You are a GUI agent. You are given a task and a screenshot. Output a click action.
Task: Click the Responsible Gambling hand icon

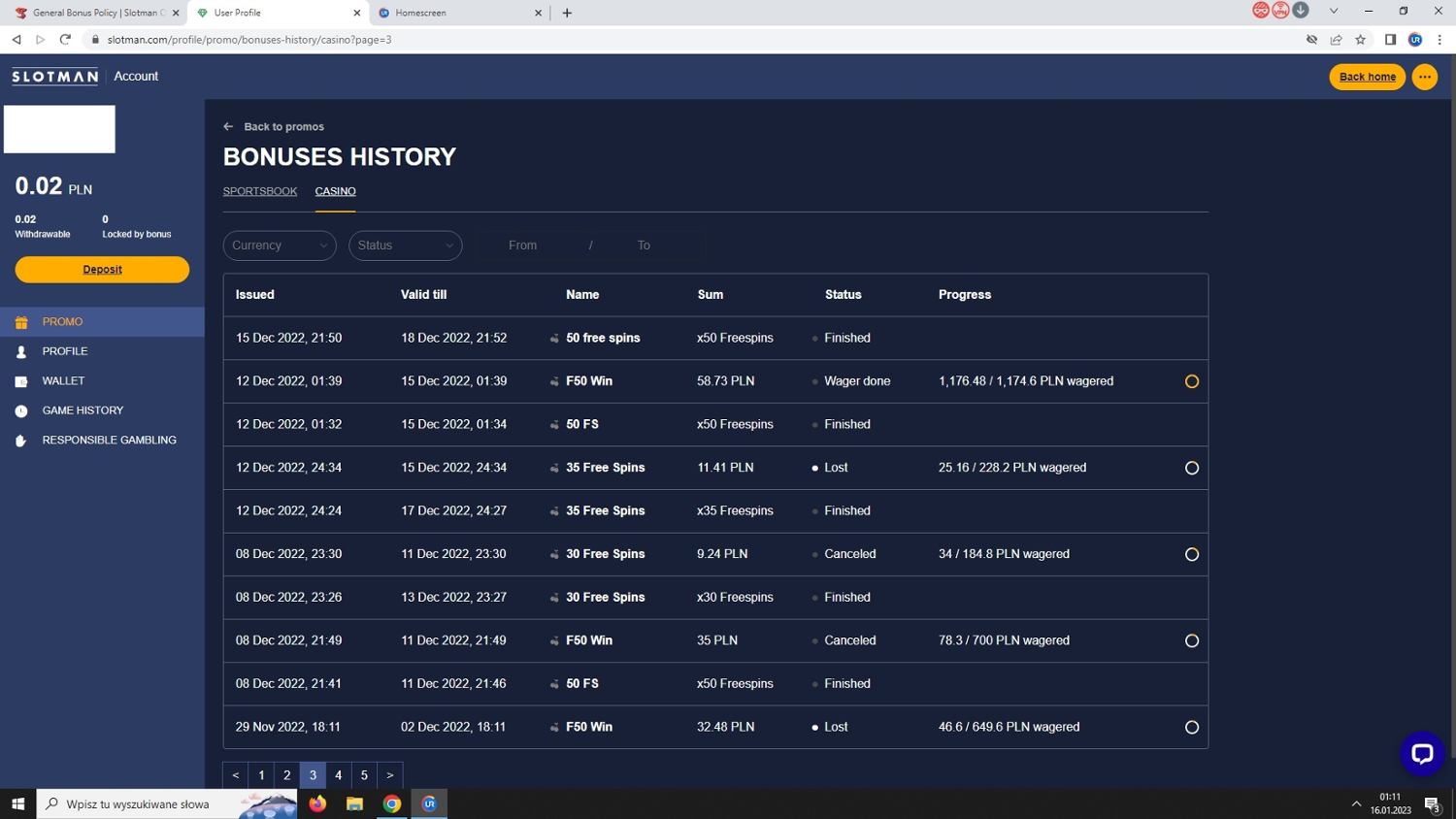coord(21,441)
